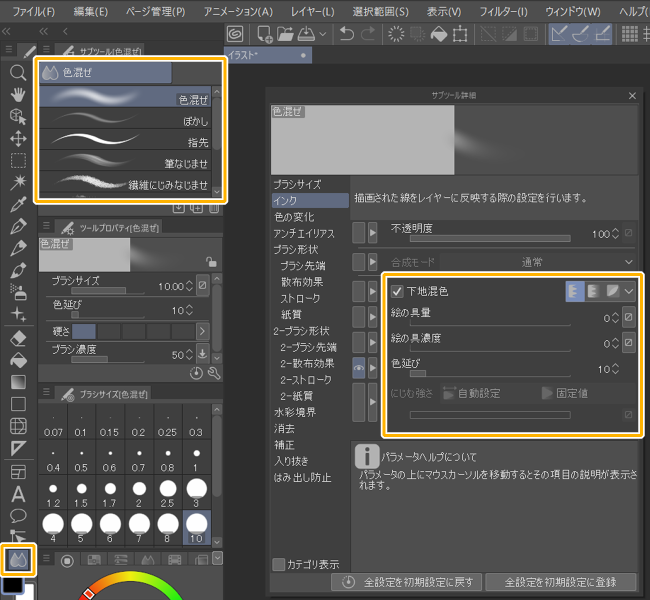Viewport: 650px width, 600px height.
Task: Select the Figure rectangle tool
Action: click(x=18, y=404)
